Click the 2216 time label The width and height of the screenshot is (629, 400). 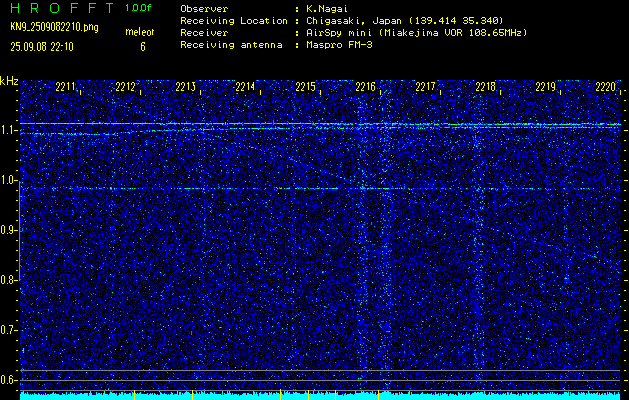[365, 87]
